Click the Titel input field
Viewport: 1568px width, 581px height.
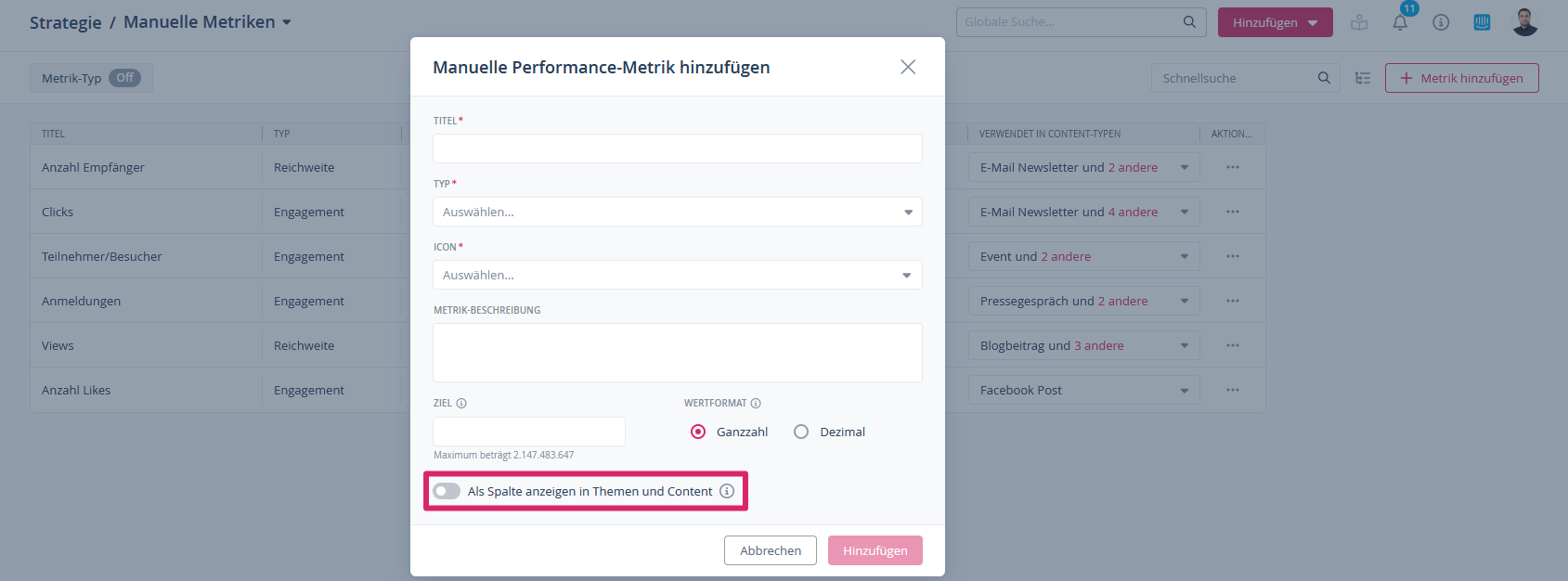[x=677, y=148]
